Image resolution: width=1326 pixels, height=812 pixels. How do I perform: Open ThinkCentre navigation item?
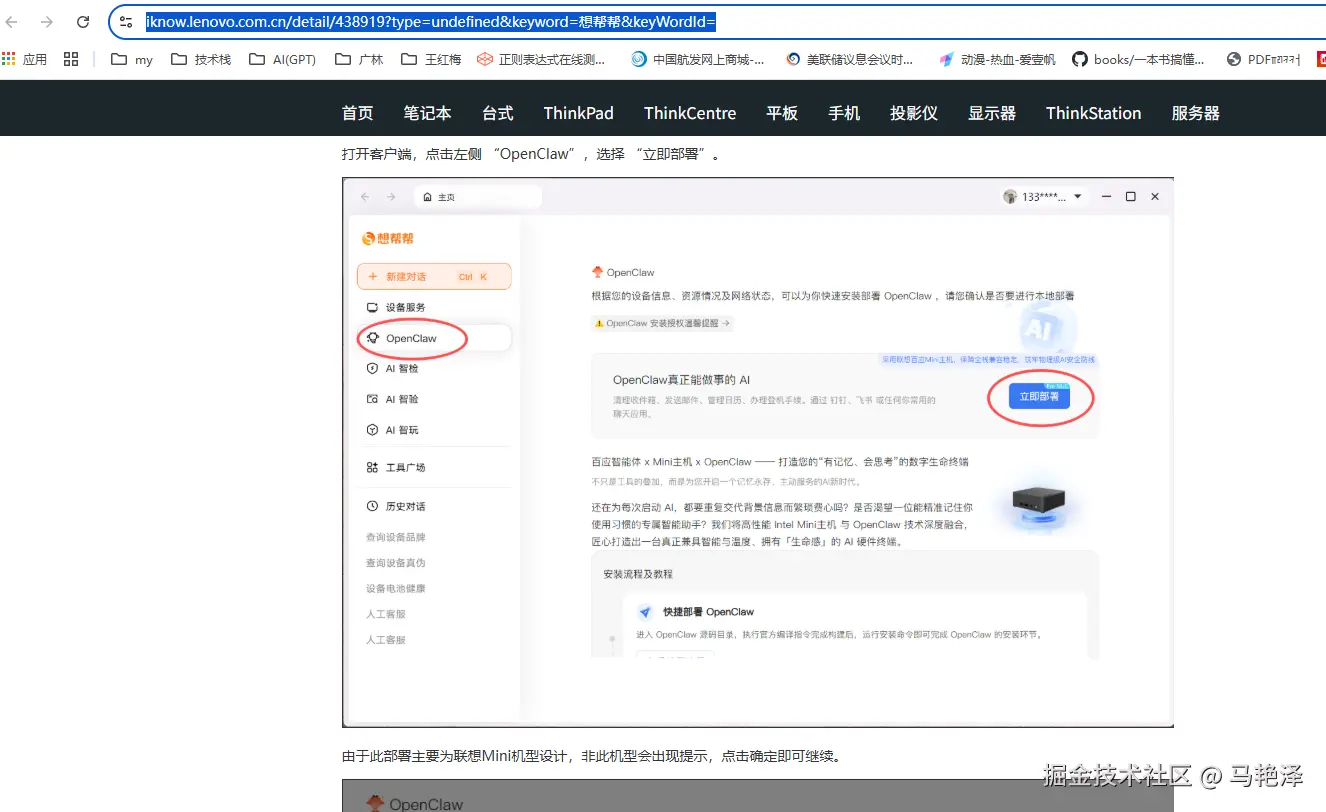point(690,113)
